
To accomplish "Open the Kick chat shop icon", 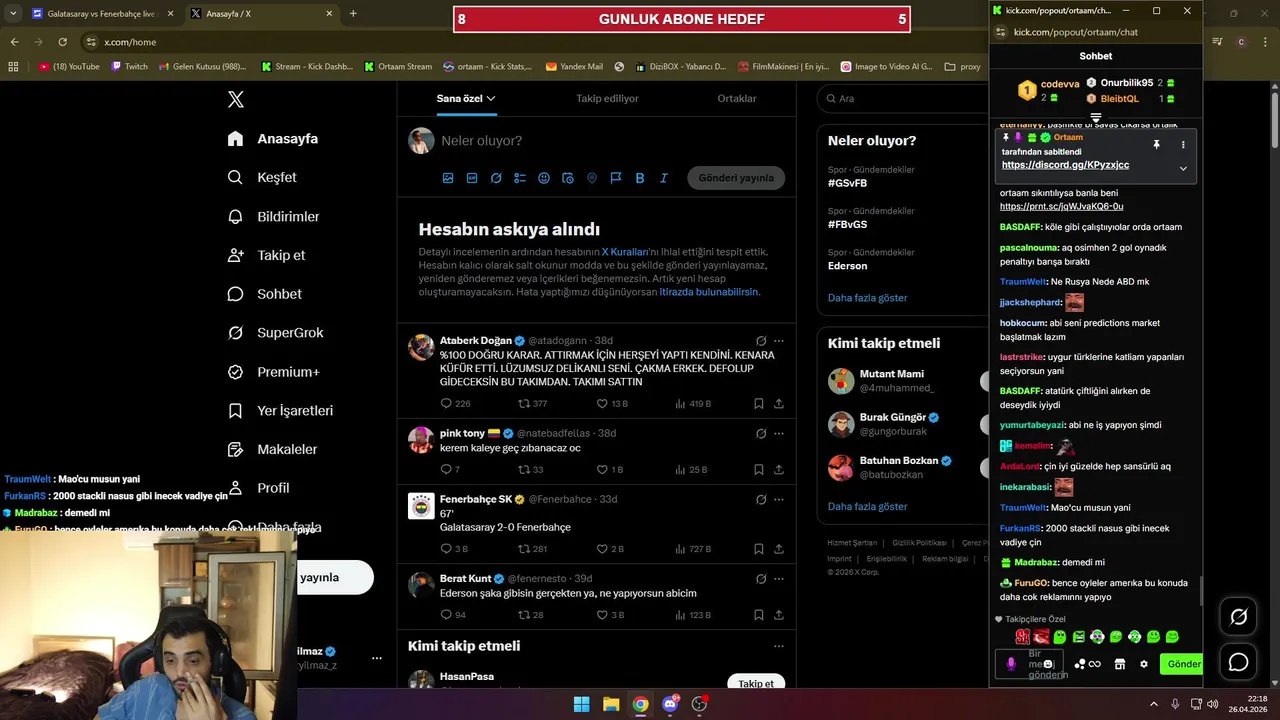I will click(x=1120, y=664).
